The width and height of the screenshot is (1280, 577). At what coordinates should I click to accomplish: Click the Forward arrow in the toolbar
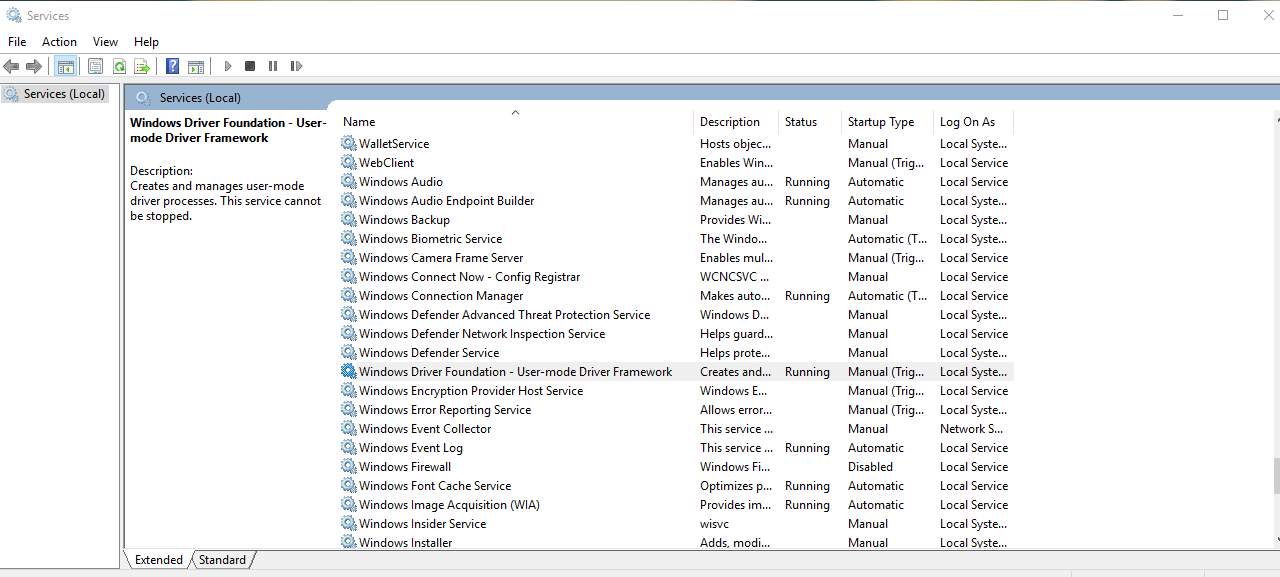point(34,66)
